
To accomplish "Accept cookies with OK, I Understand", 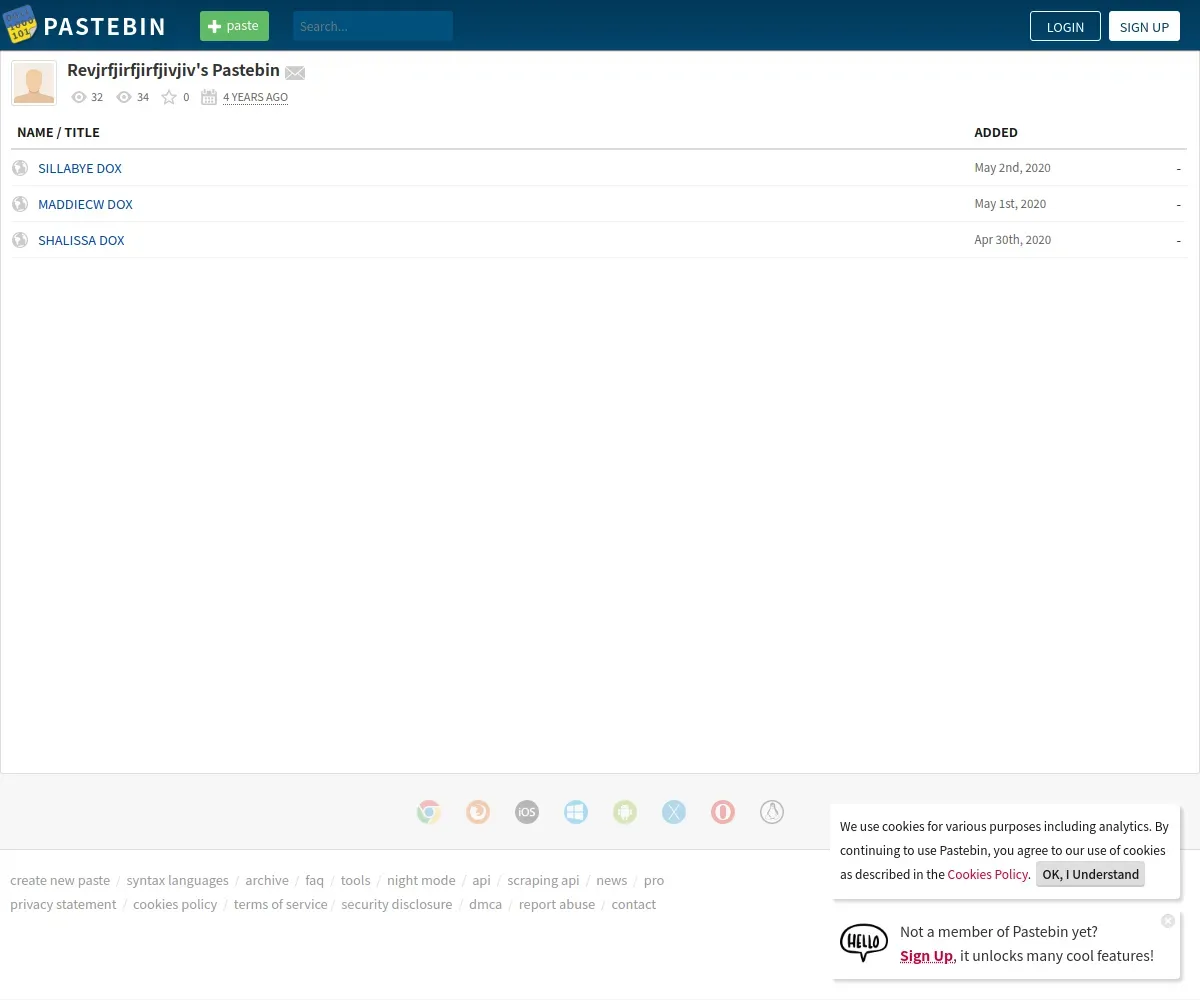I will click(1090, 874).
